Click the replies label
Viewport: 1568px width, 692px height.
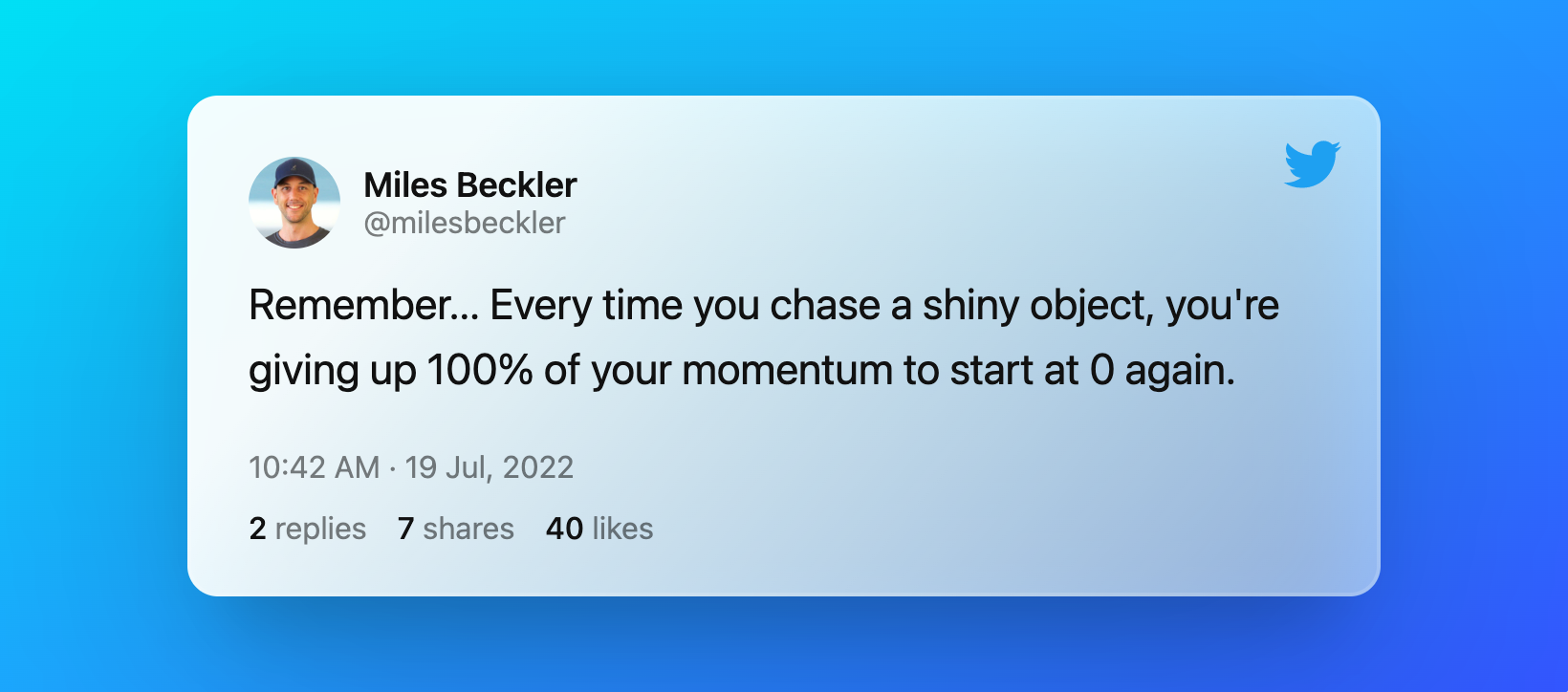(320, 529)
